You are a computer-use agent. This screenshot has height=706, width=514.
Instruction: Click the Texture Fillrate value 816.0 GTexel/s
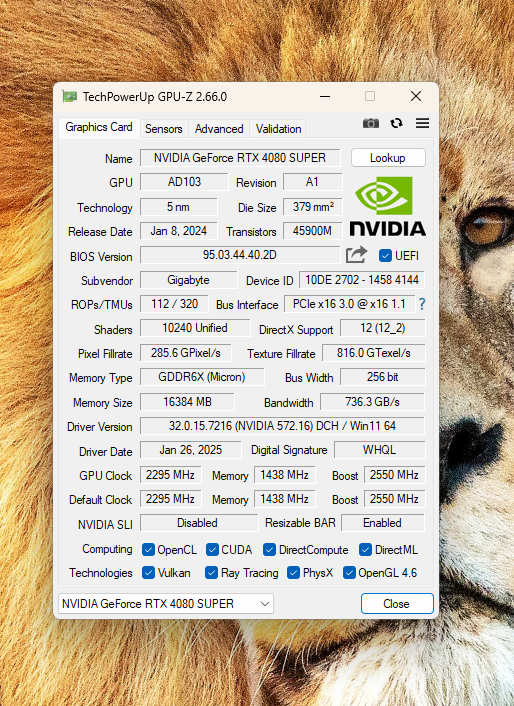tap(374, 353)
